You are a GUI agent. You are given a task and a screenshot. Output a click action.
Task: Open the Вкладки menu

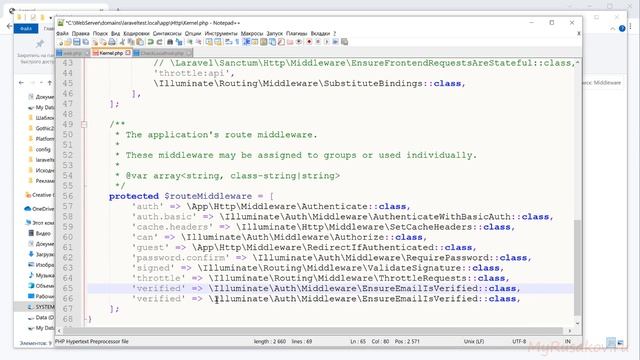tap(320, 33)
